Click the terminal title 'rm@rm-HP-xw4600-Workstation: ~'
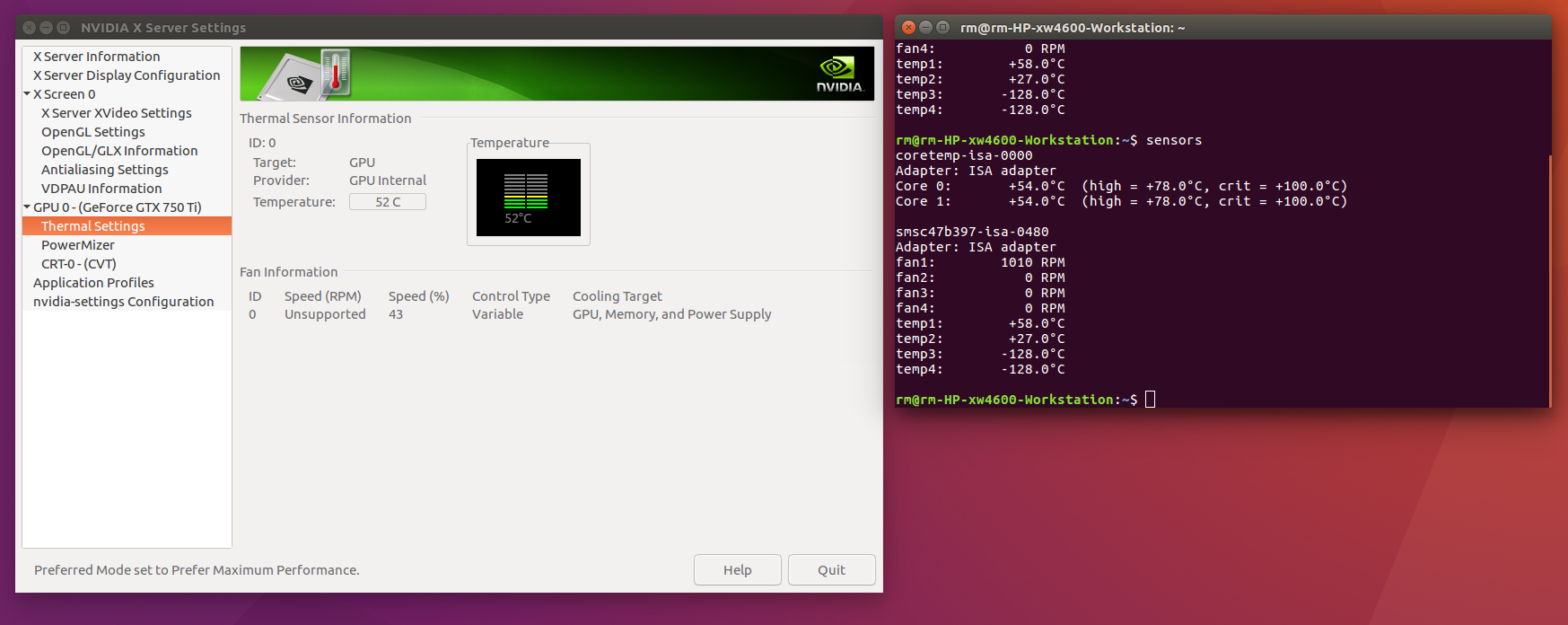Image resolution: width=1568 pixels, height=625 pixels. click(x=1073, y=28)
